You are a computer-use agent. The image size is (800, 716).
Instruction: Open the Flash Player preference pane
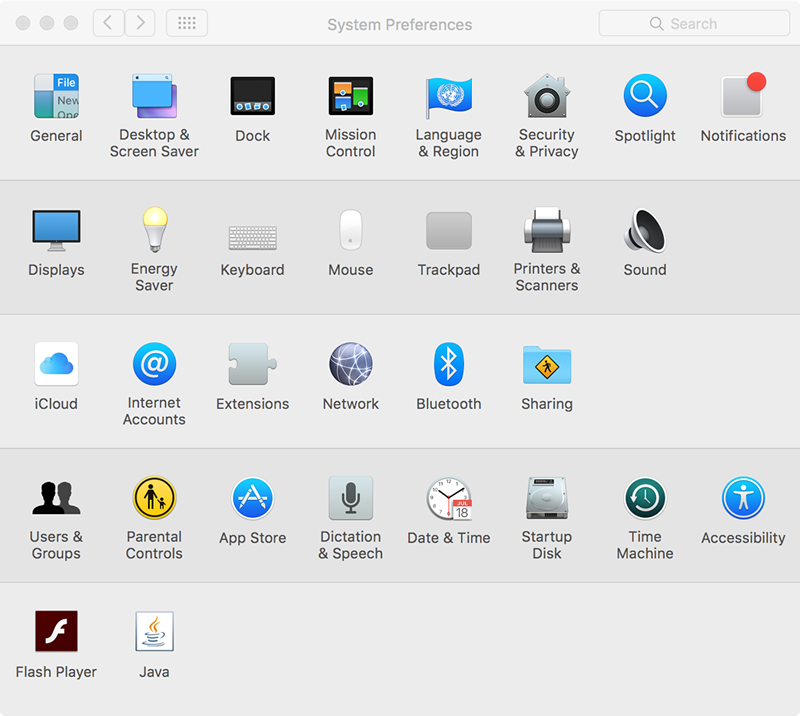click(56, 633)
